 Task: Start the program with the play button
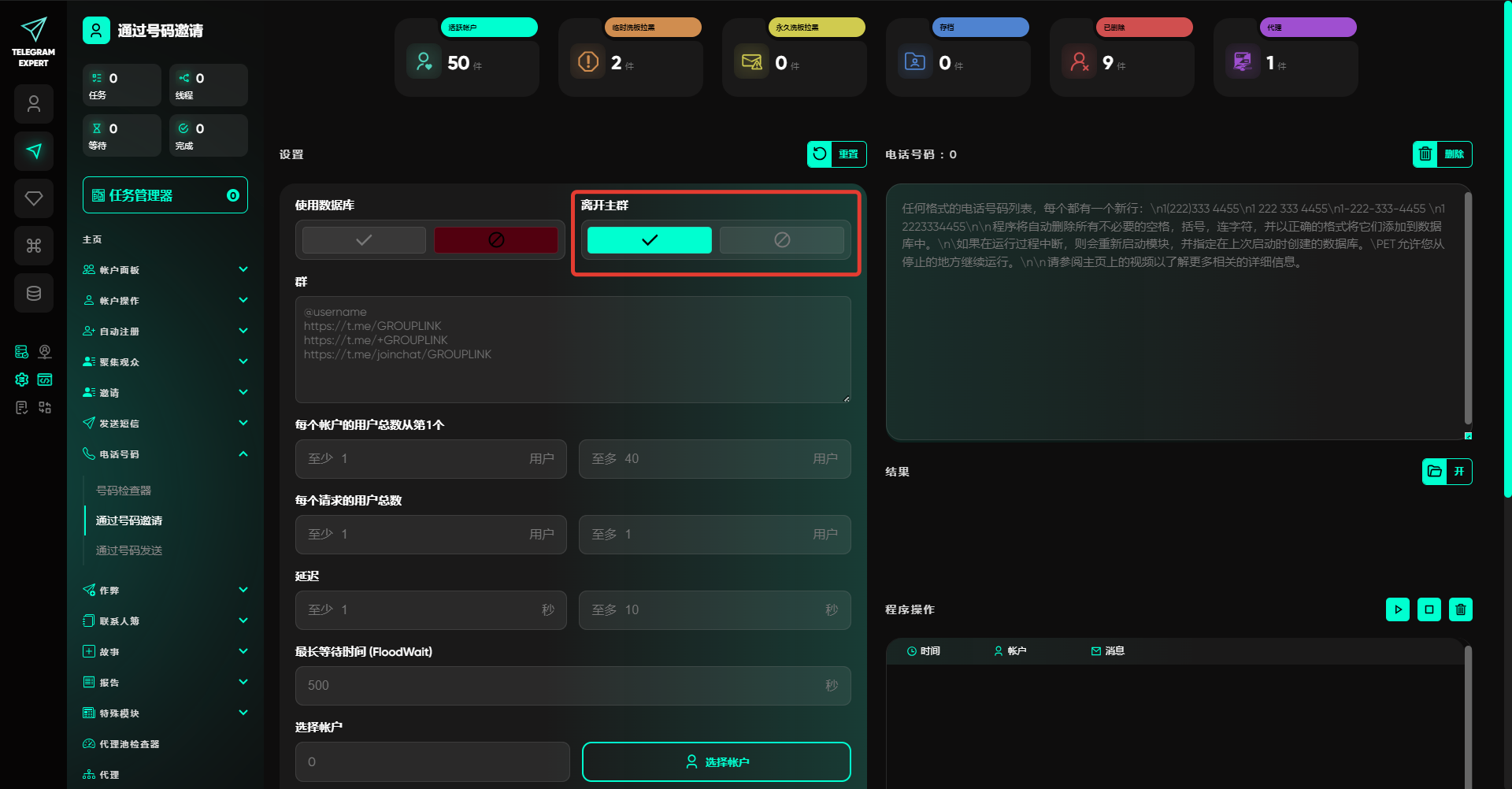(x=1397, y=609)
